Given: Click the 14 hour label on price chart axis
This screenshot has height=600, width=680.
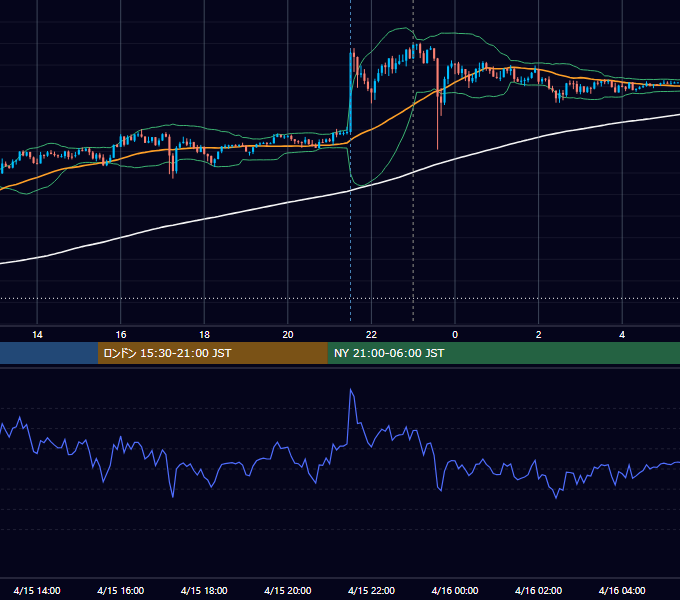Looking at the screenshot, I should pyautogui.click(x=37, y=335).
